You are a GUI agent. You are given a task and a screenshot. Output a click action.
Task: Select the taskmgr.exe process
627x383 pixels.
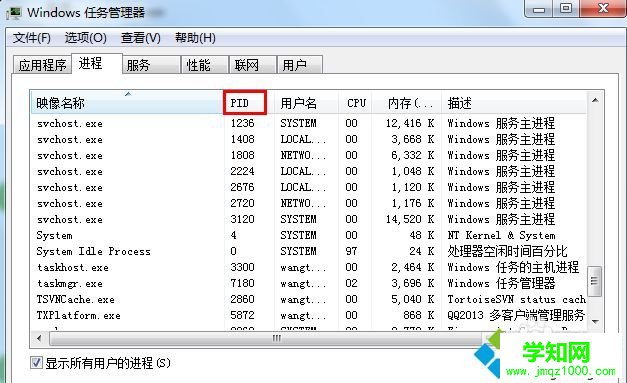[309, 283]
